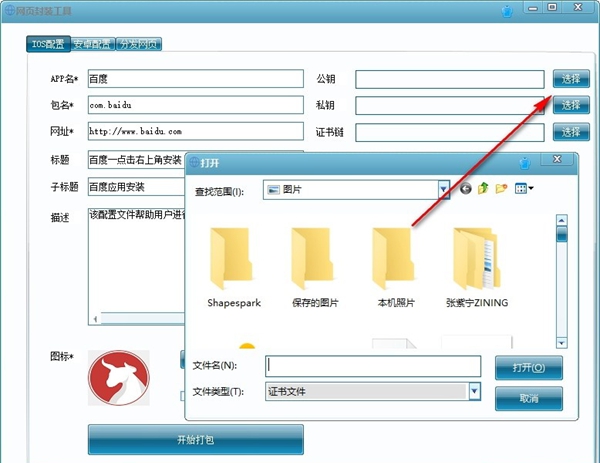The image size is (600, 463).
Task: Go up one folder level icon
Action: 483,188
